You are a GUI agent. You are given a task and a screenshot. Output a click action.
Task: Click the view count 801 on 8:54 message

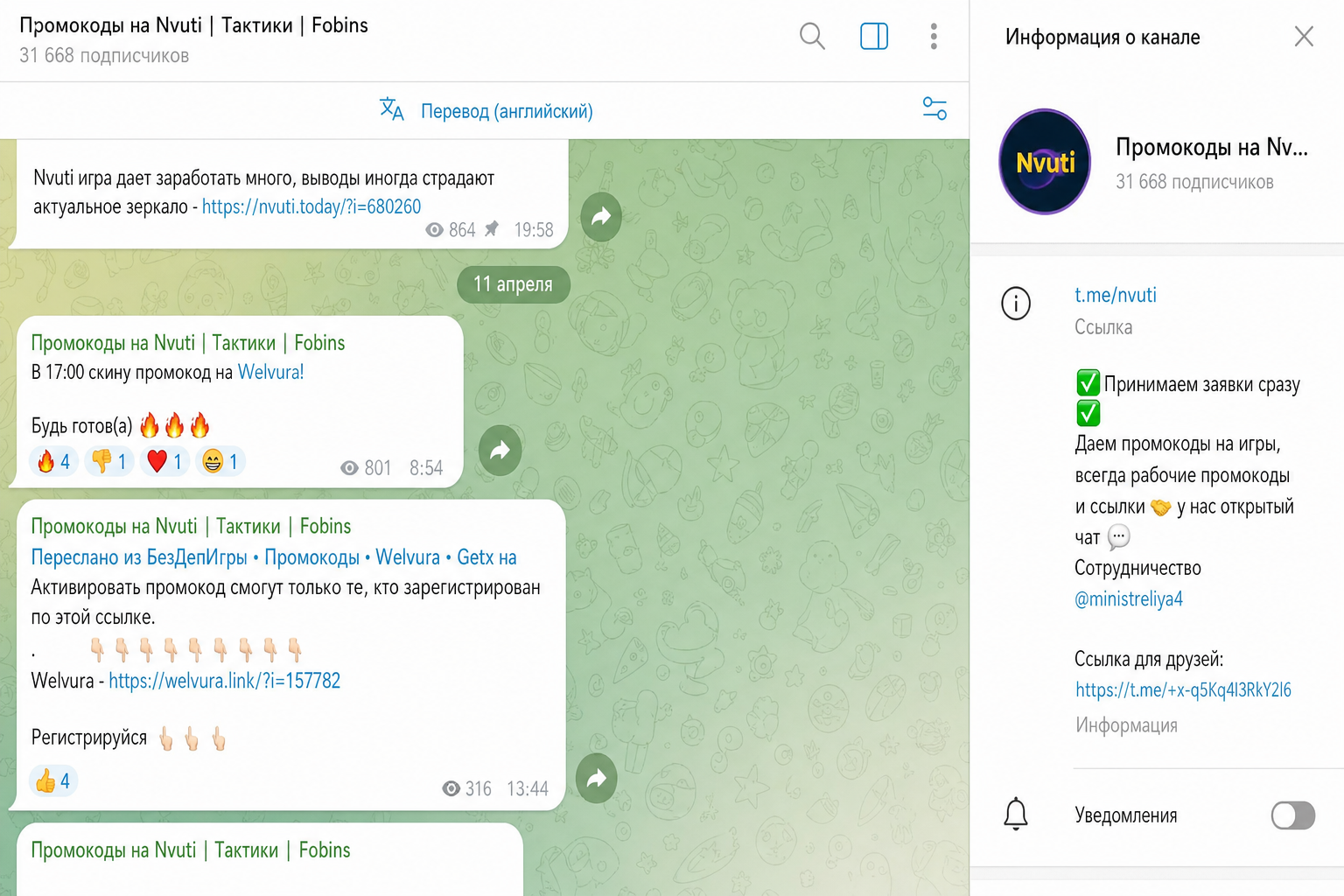(366, 468)
